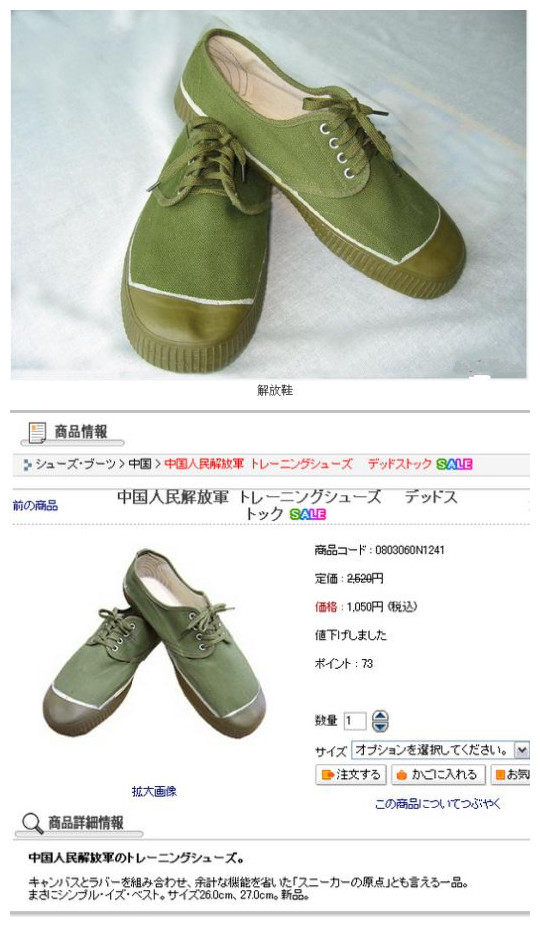Click the colorful SALE badge in breadcrumb
The height and width of the screenshot is (927, 540).
454,464
